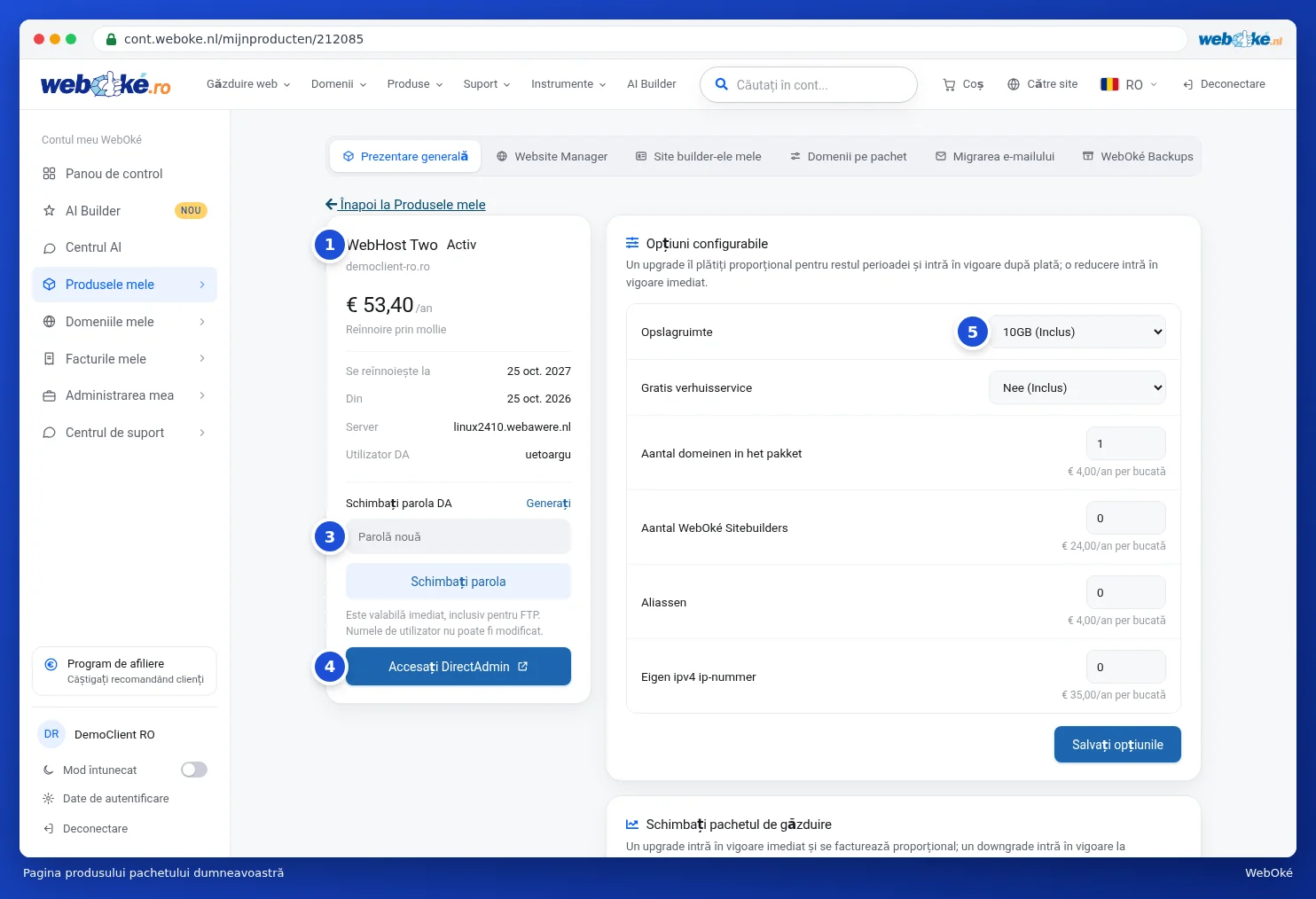The width and height of the screenshot is (1316, 899).
Task: Click the Panou de control grid icon
Action: pyautogui.click(x=50, y=174)
